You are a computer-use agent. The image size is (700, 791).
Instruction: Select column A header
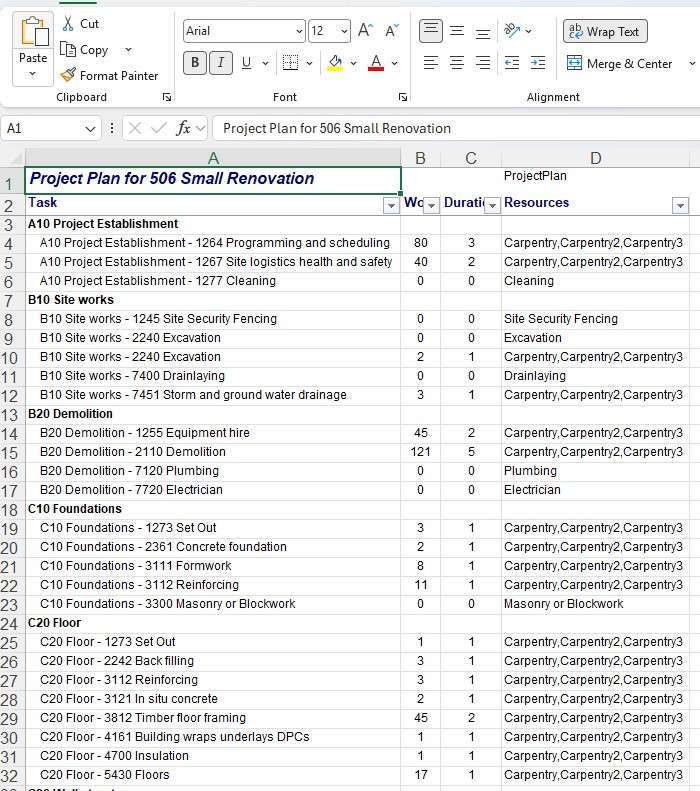click(x=213, y=158)
